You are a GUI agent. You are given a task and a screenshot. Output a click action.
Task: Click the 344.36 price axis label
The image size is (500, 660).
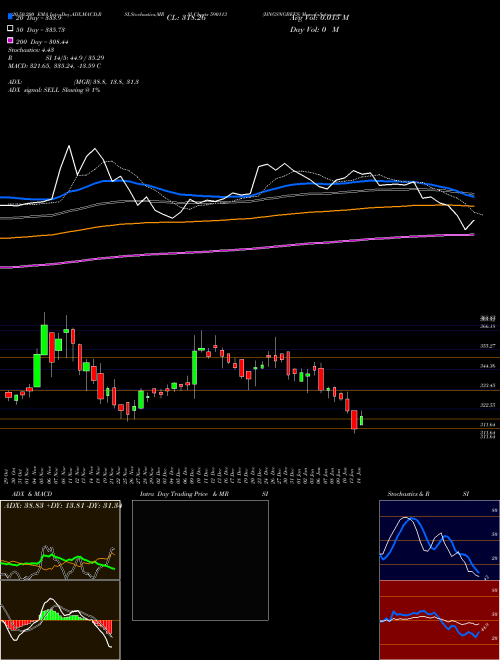[x=487, y=366]
